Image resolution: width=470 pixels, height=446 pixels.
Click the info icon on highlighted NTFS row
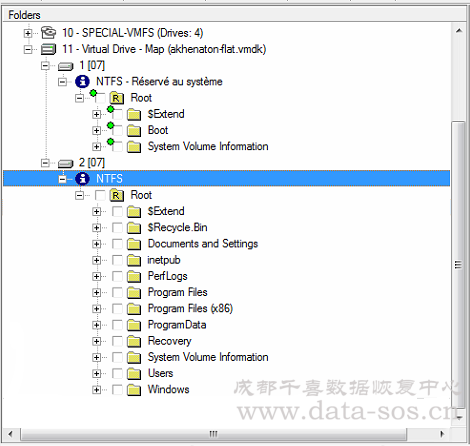82,179
